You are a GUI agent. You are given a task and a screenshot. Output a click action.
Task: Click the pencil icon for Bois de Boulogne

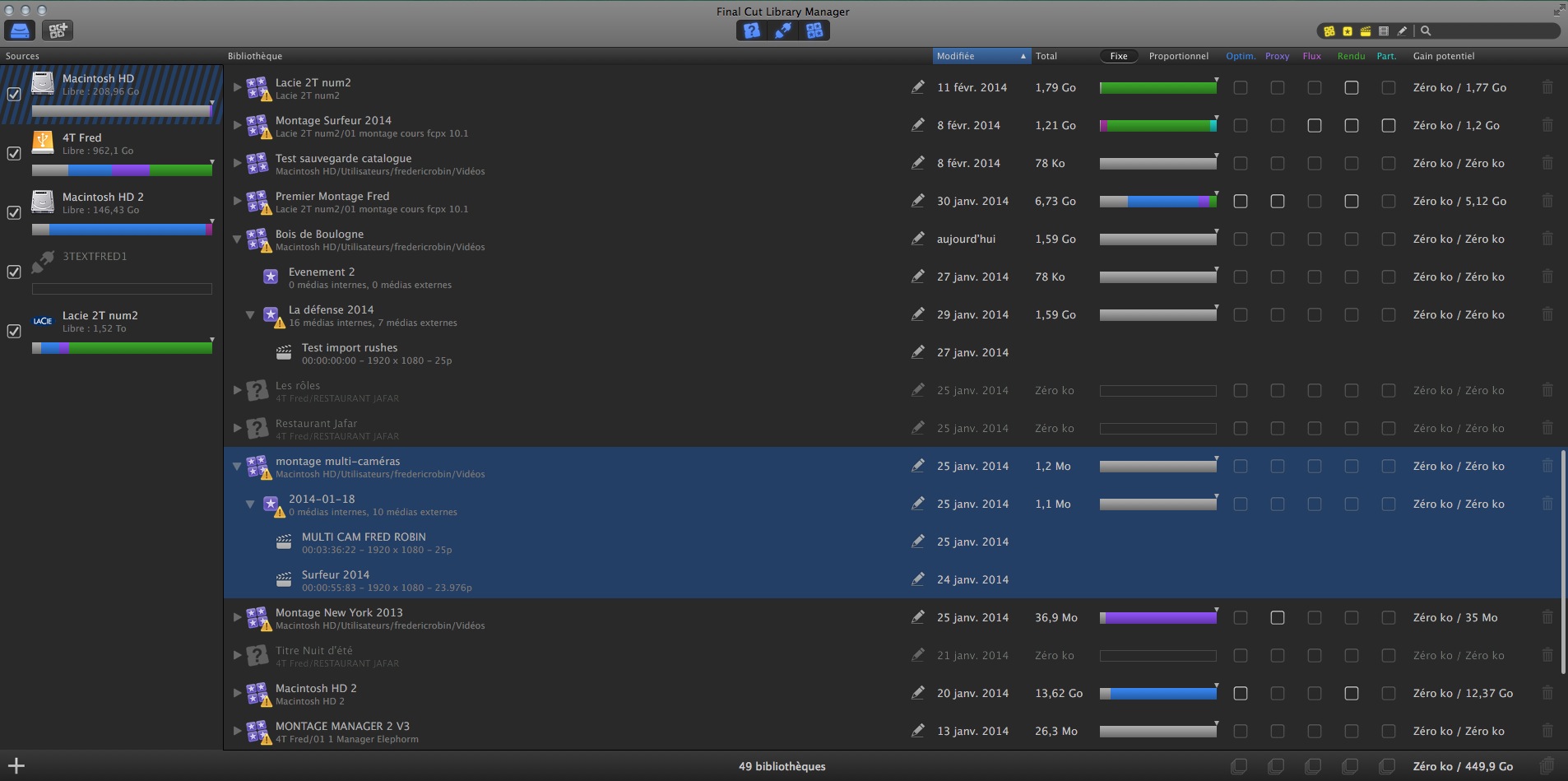point(917,239)
